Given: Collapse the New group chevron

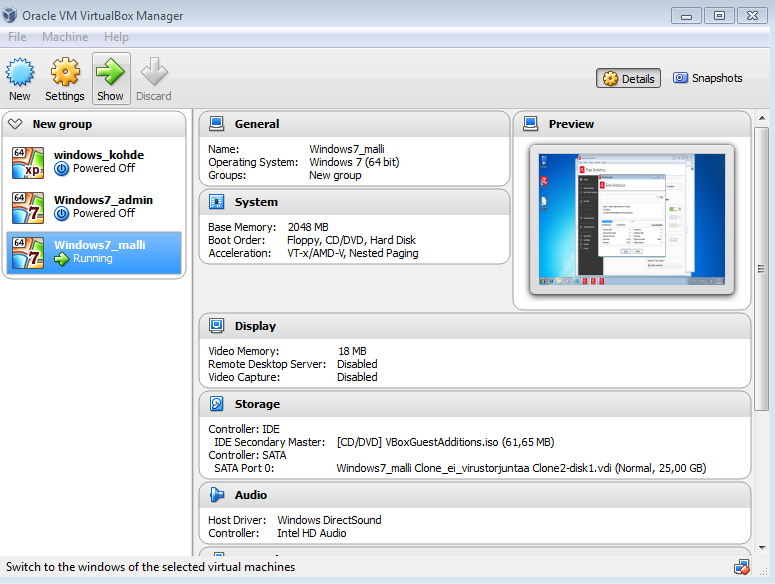Looking at the screenshot, I should coord(15,124).
